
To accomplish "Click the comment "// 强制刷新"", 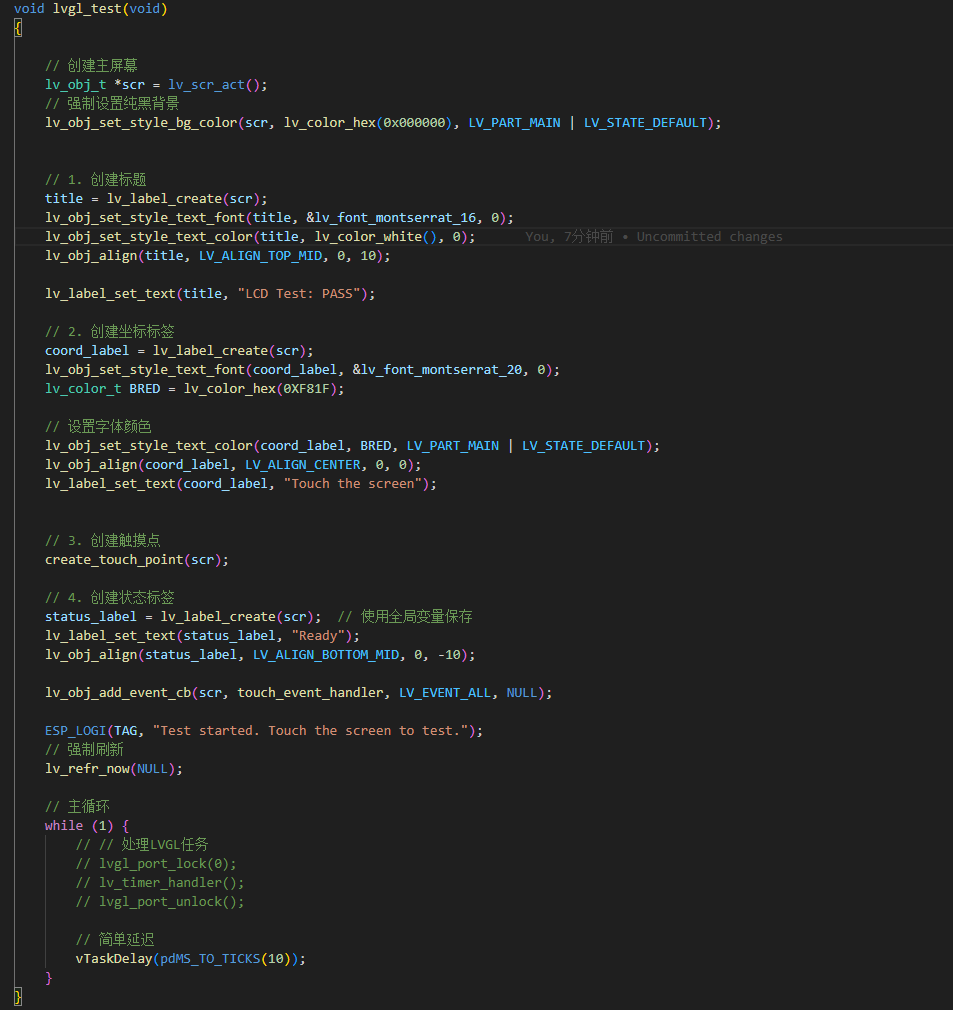I will click(x=84, y=750).
